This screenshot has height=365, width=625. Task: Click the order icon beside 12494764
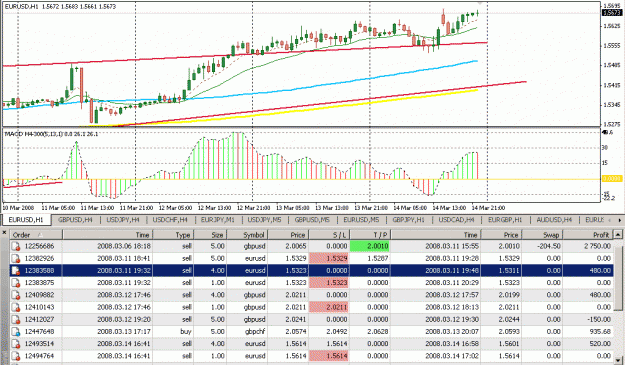click(x=16, y=356)
